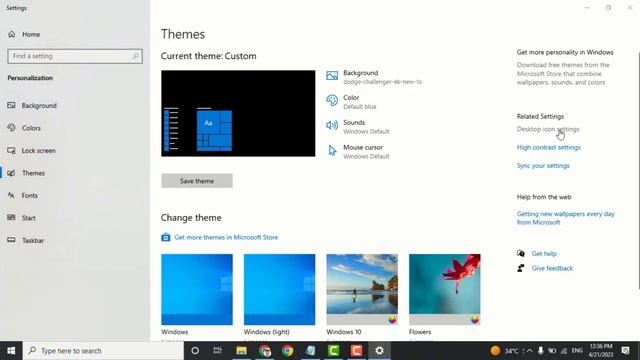Open the notepad-style app on taskbar
This screenshot has width=640, height=360.
click(x=310, y=351)
